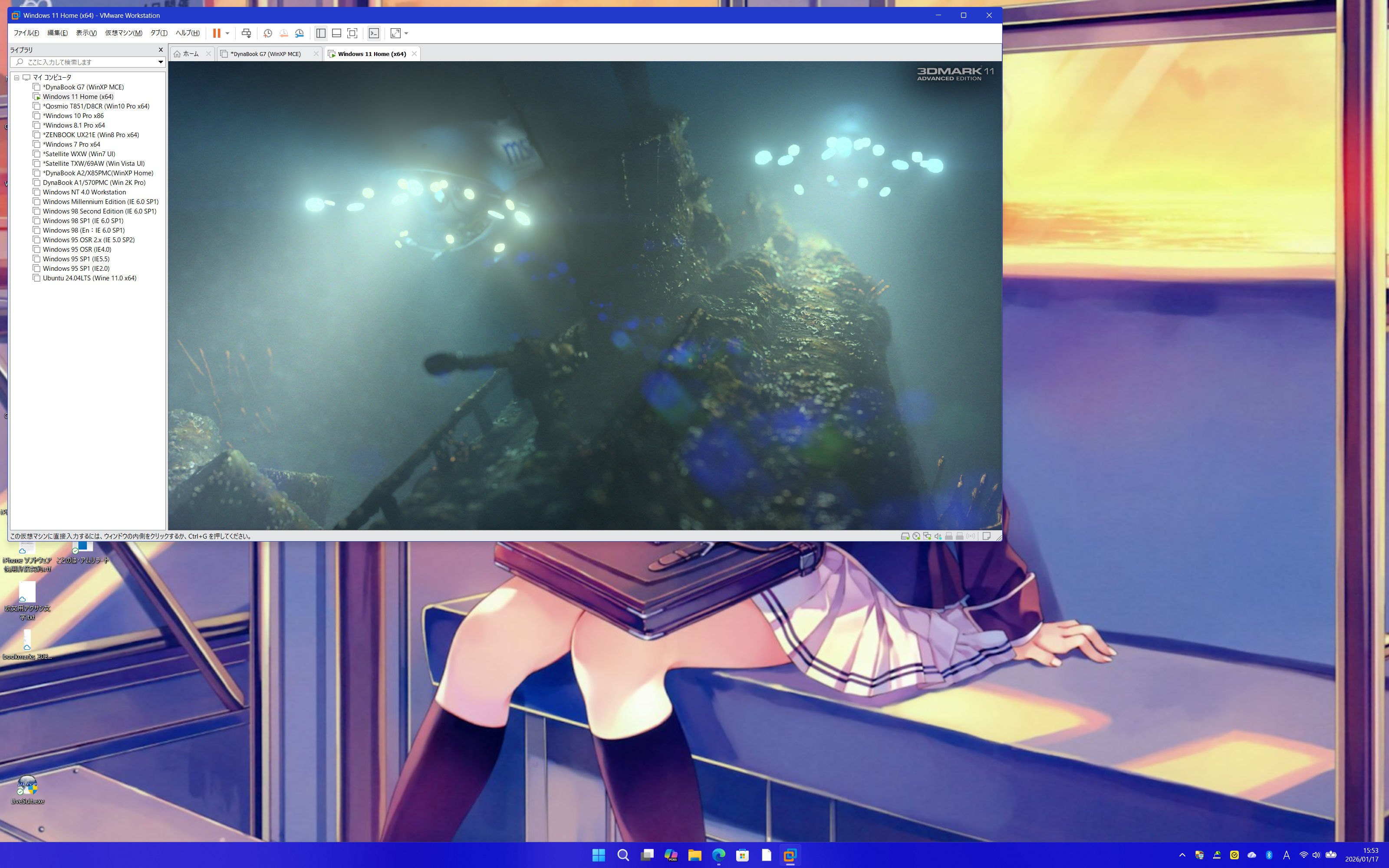Open the 仮想マシン(M) menu
The image size is (1389, 868).
click(123, 33)
